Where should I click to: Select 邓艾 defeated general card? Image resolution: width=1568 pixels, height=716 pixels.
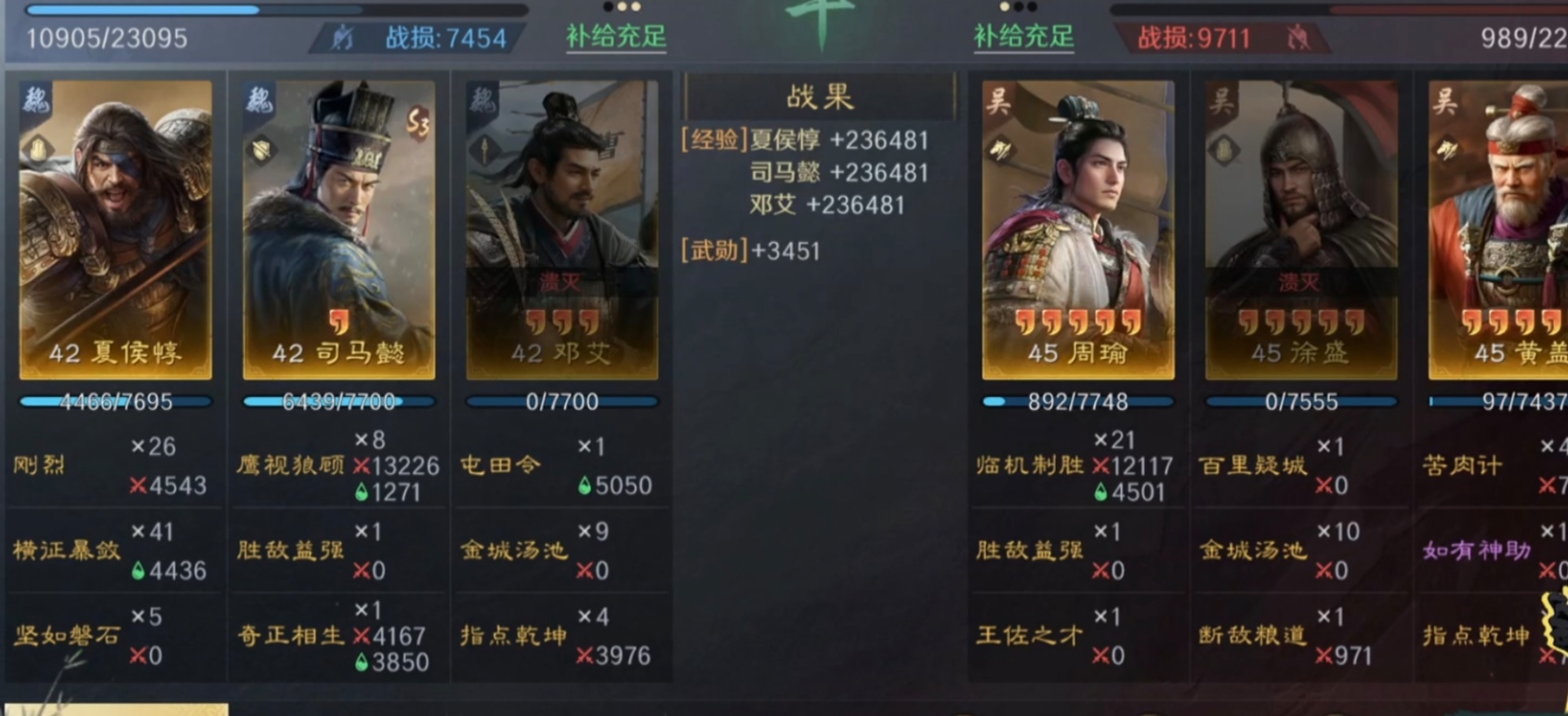pos(562,229)
